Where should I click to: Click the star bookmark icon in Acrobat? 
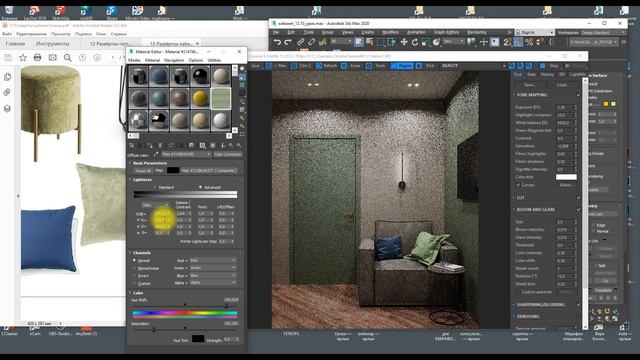coord(23,58)
